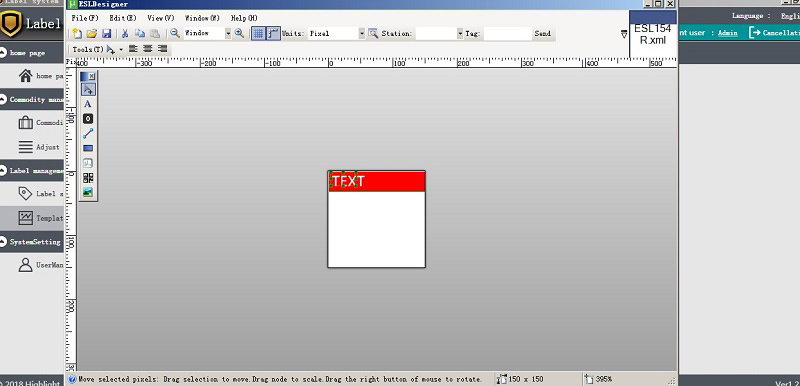Open the home page sidebar item
Viewport: 800px width, 386px height.
(41, 76)
